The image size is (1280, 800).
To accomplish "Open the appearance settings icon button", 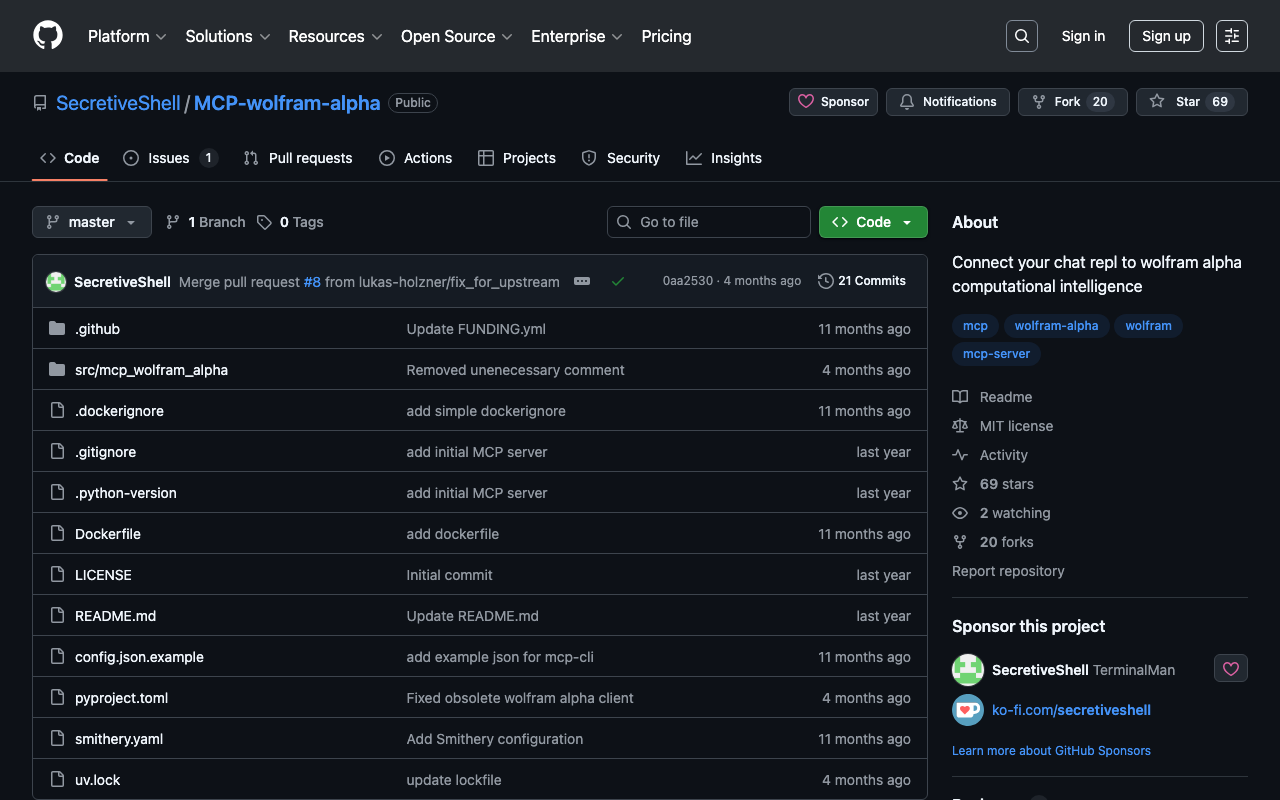I will click(x=1231, y=36).
